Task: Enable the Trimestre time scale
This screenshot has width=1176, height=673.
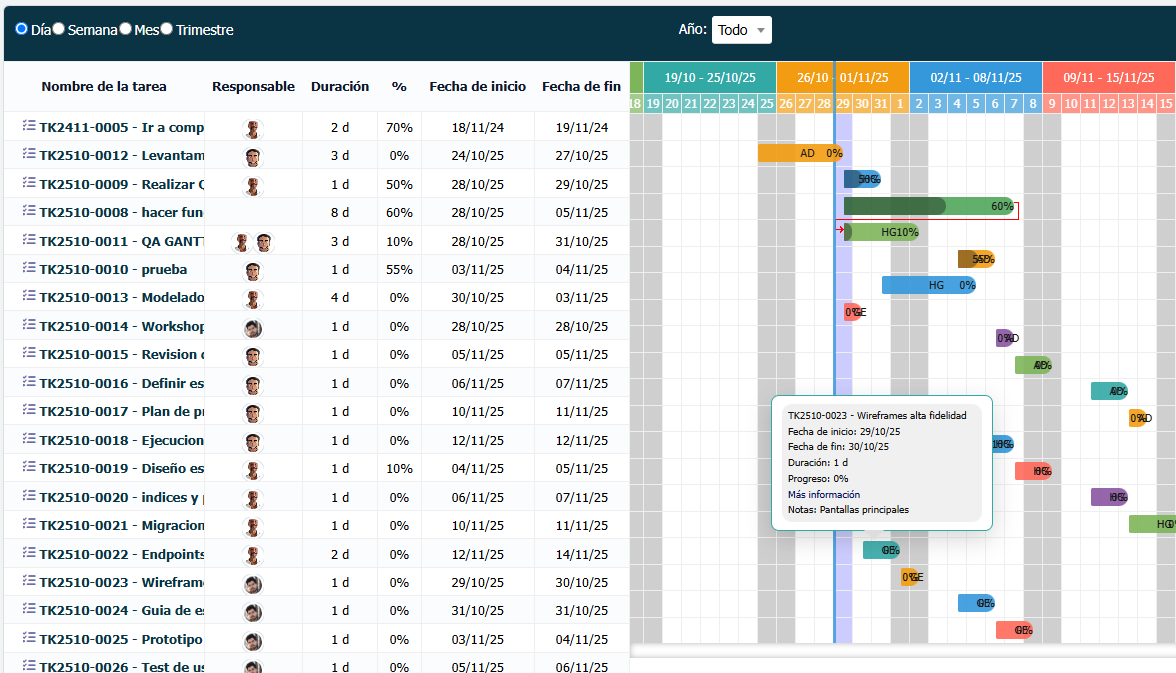Action: tap(167, 30)
